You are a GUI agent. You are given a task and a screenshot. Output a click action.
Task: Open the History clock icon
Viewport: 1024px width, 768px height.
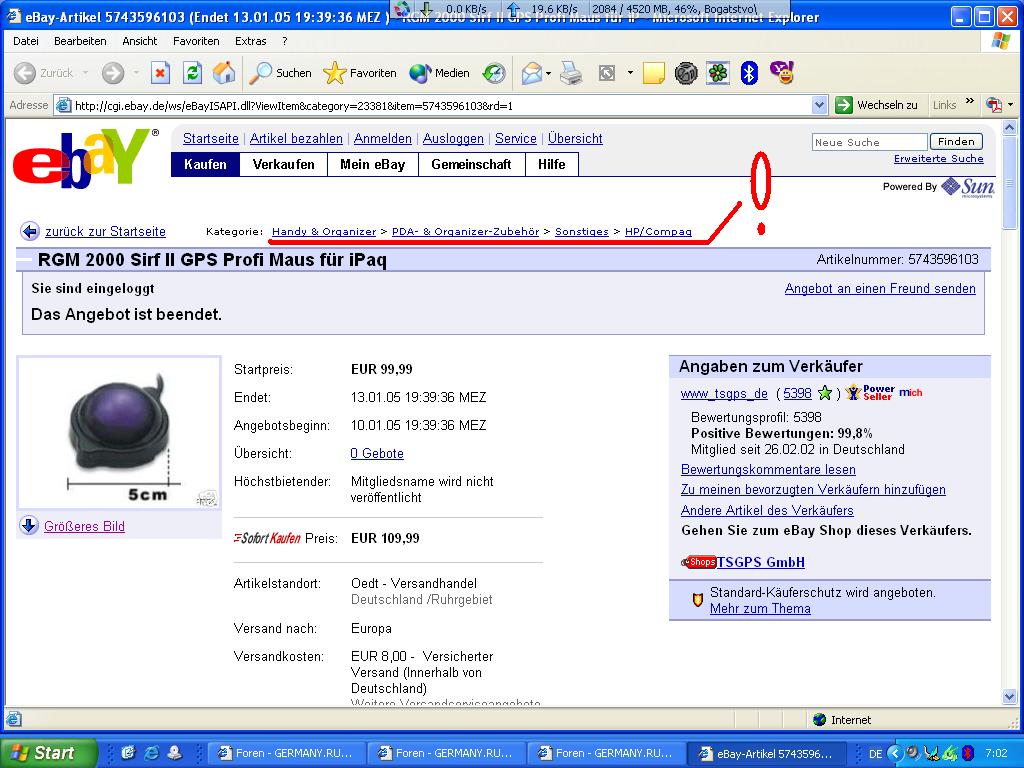[494, 73]
